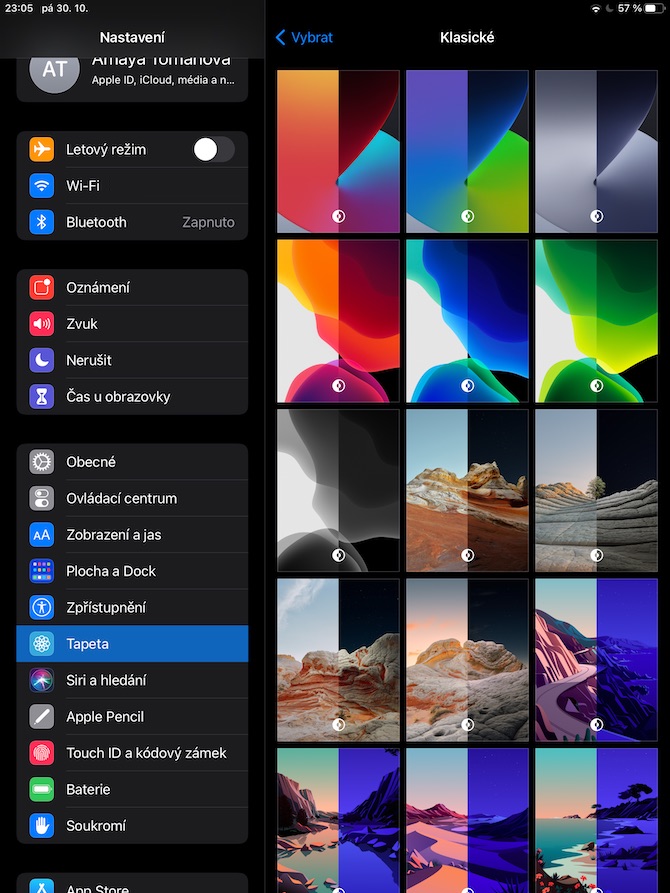This screenshot has height=893, width=670.
Task: Choose the orange-red wave wallpaper
Action: [338, 321]
